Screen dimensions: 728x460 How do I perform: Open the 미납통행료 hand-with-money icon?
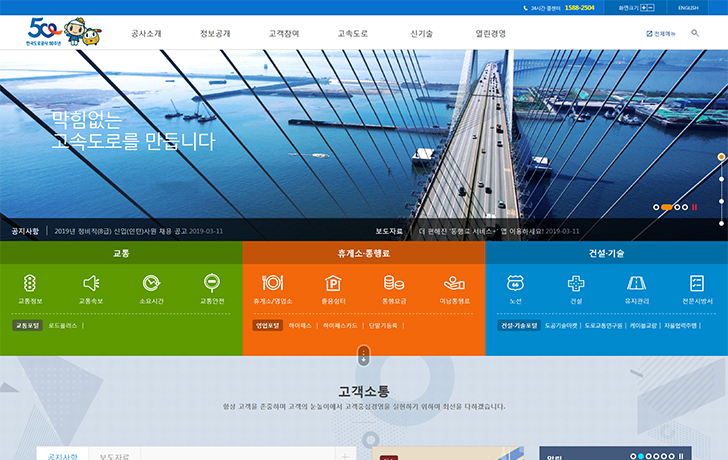coord(455,283)
